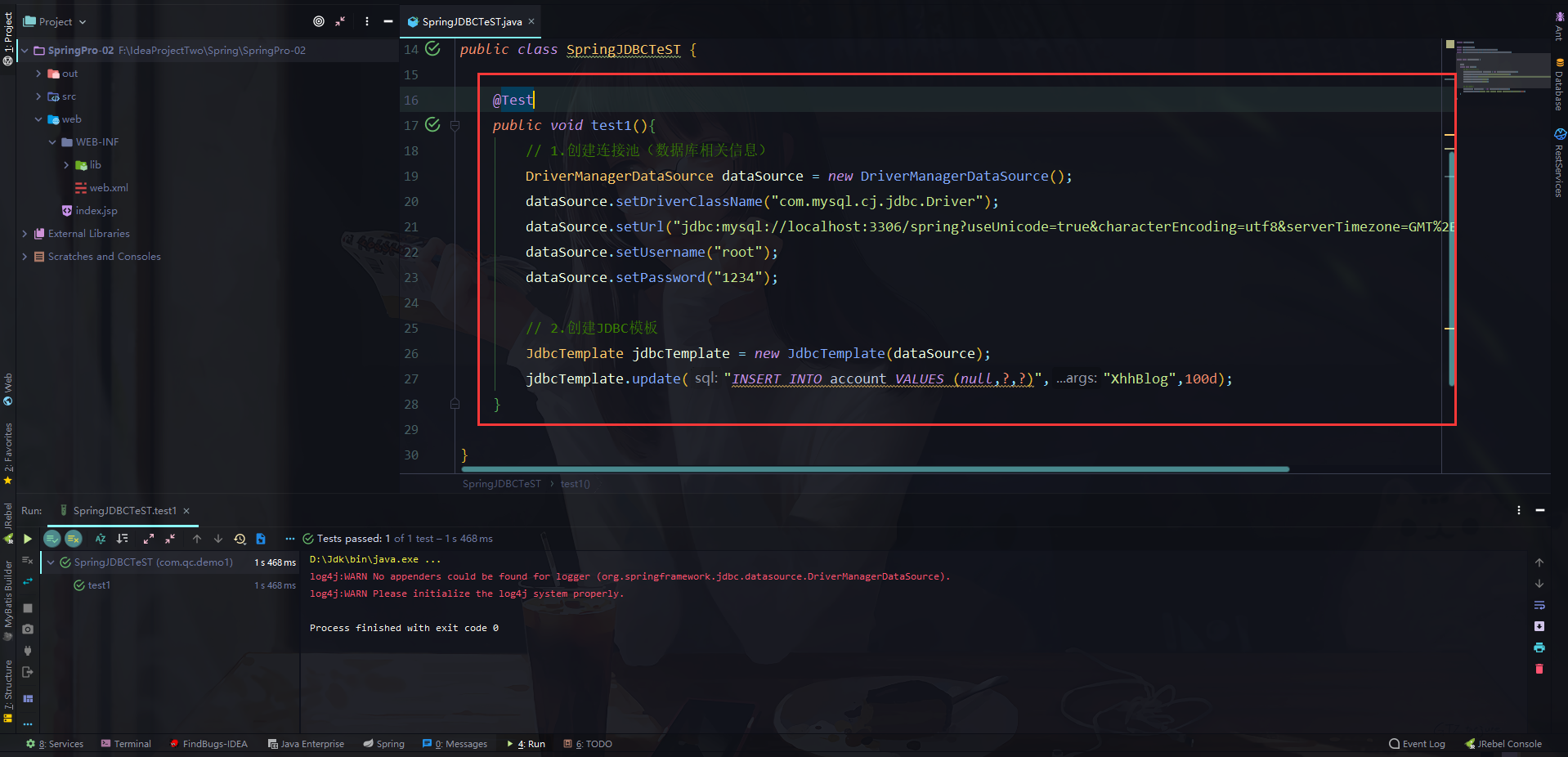This screenshot has width=1568, height=757.
Task: Collapse the SpringPro-02 root node
Action: coord(25,51)
